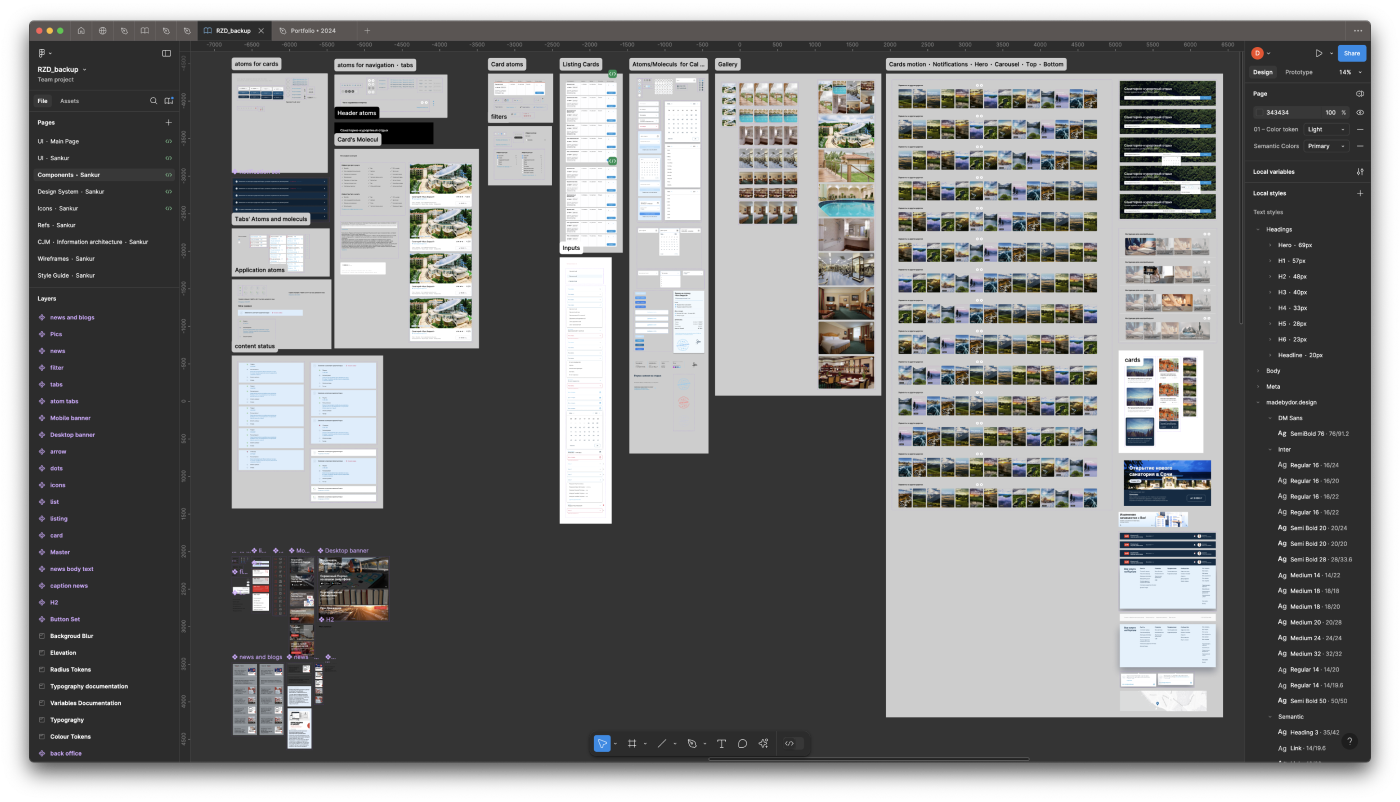Open Pen tool options dropdown arrow
1400x802 pixels.
tap(705, 744)
